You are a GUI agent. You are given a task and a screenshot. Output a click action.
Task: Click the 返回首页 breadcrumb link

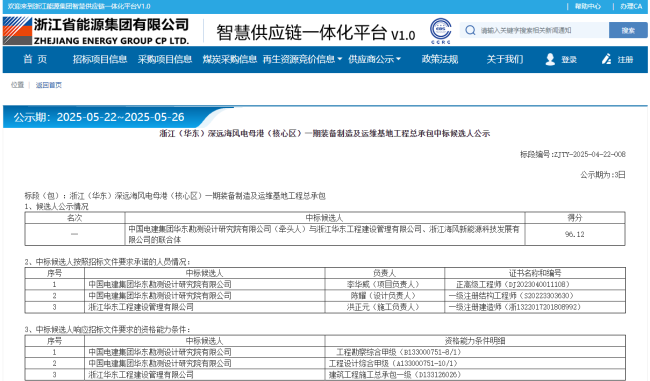[x=49, y=85]
